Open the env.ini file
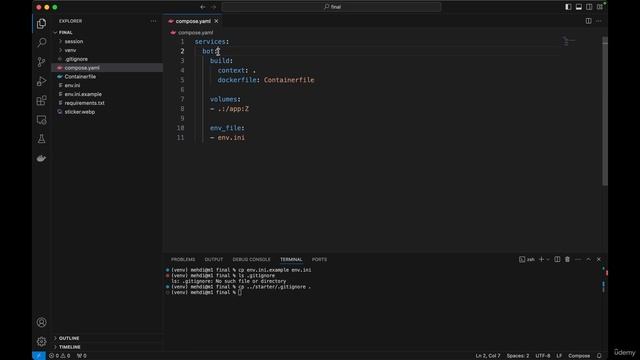The height and width of the screenshot is (360, 640). tap(72, 85)
